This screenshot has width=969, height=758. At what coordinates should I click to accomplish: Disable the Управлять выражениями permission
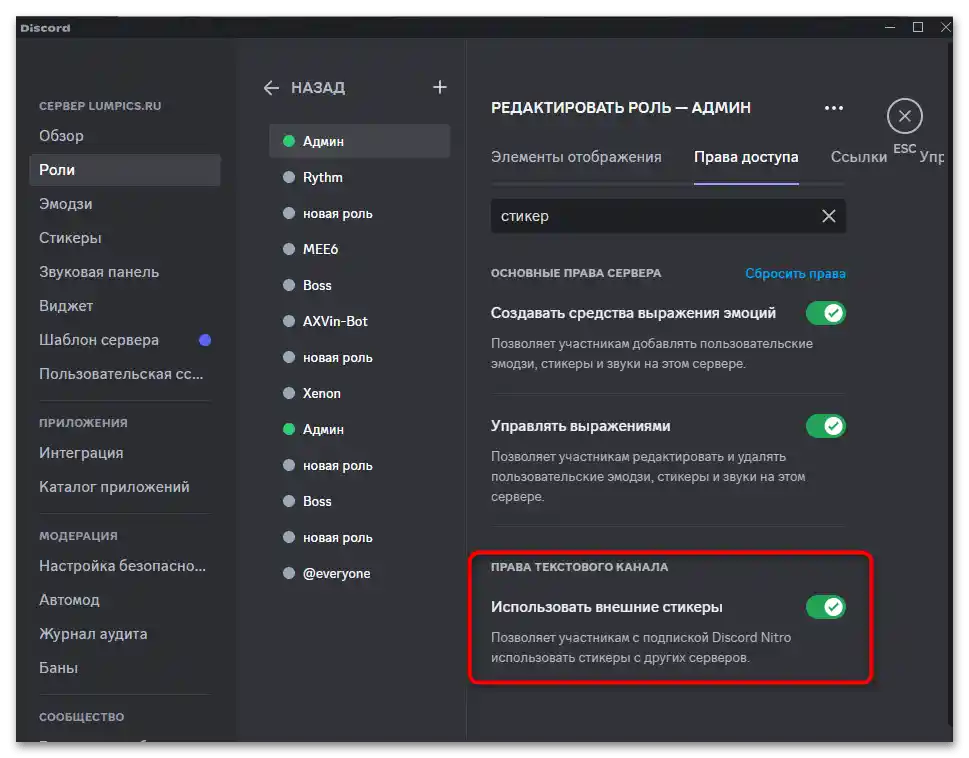(x=826, y=426)
